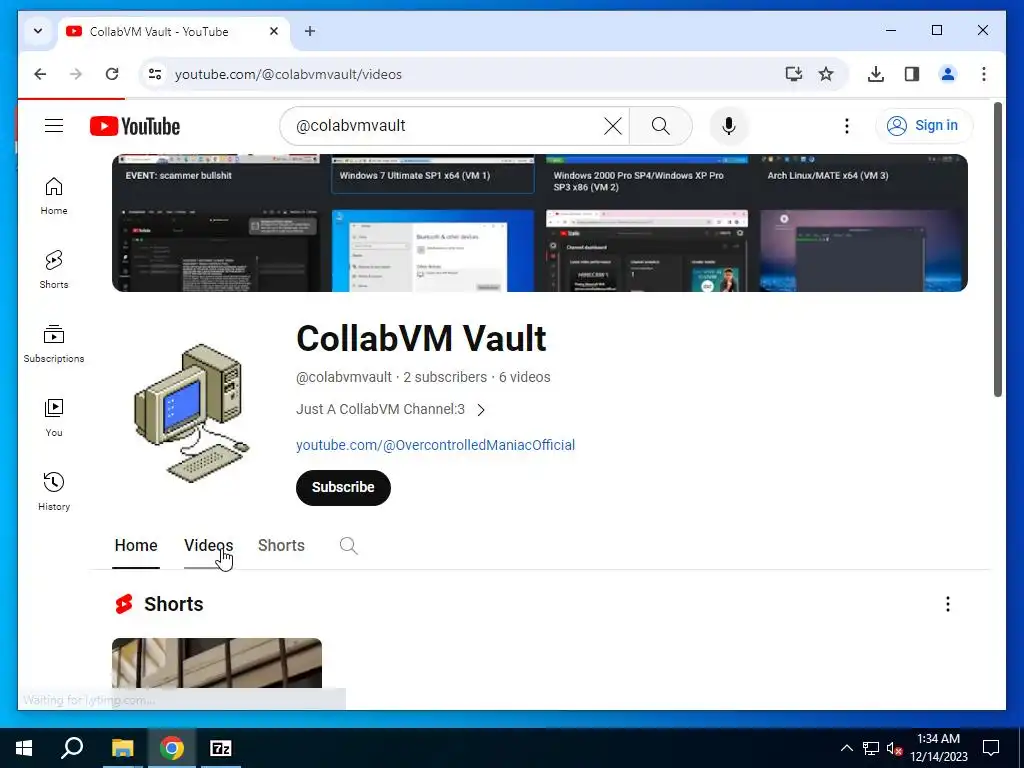1024x768 pixels.
Task: Open Subscriptions in the left sidebar
Action: pos(54,344)
